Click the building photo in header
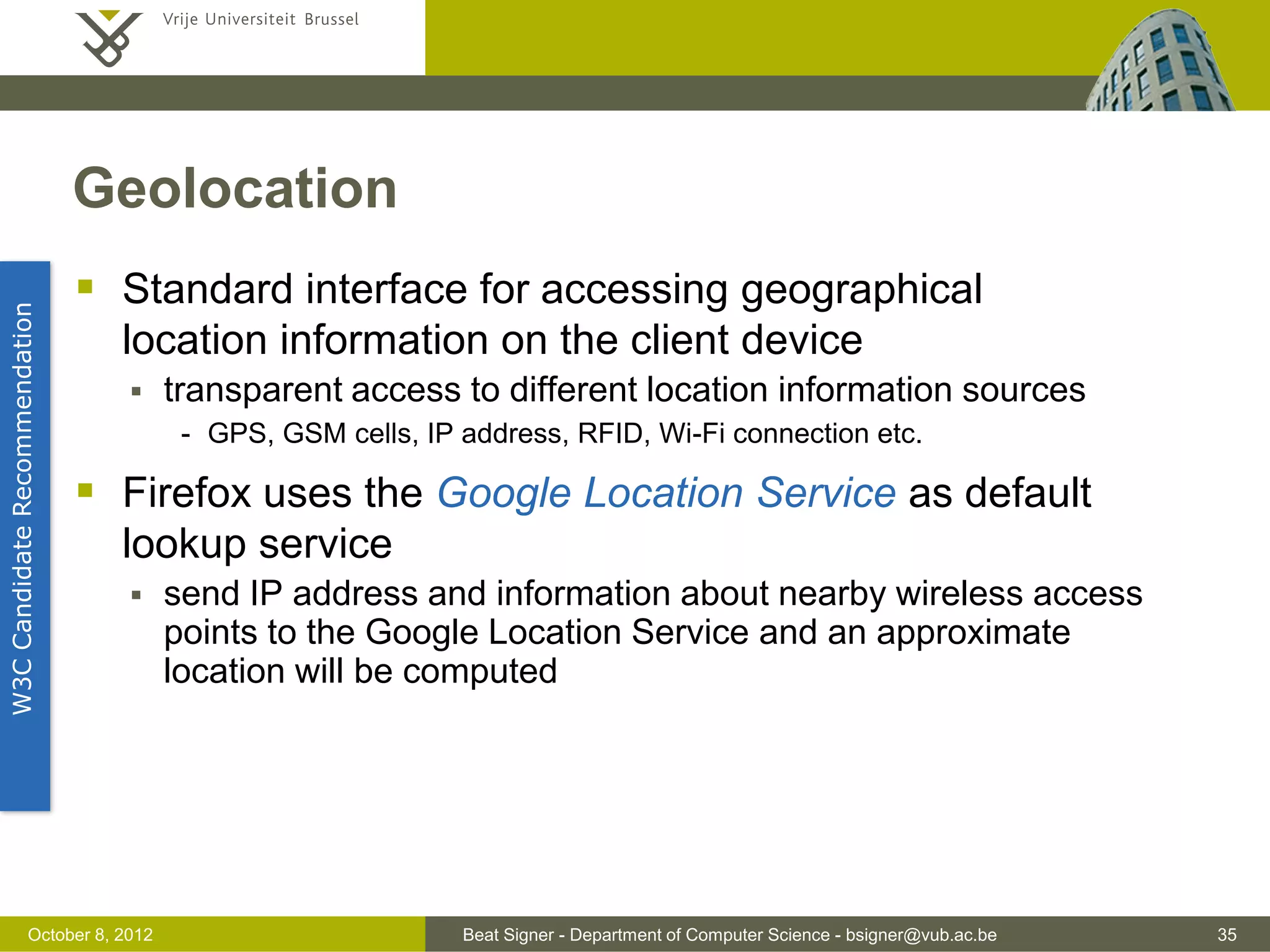 pos(1161,60)
